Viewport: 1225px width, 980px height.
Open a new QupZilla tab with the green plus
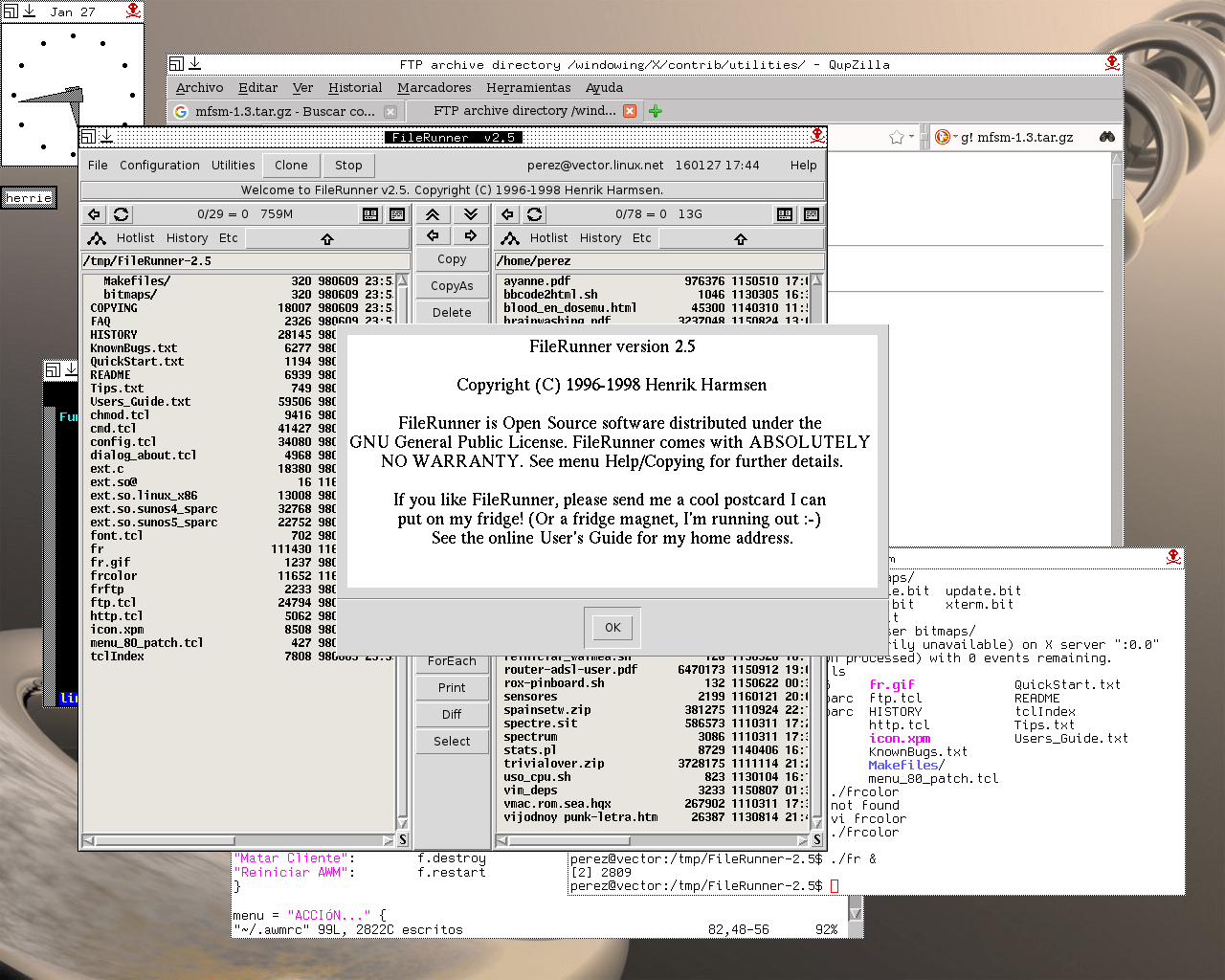click(656, 111)
